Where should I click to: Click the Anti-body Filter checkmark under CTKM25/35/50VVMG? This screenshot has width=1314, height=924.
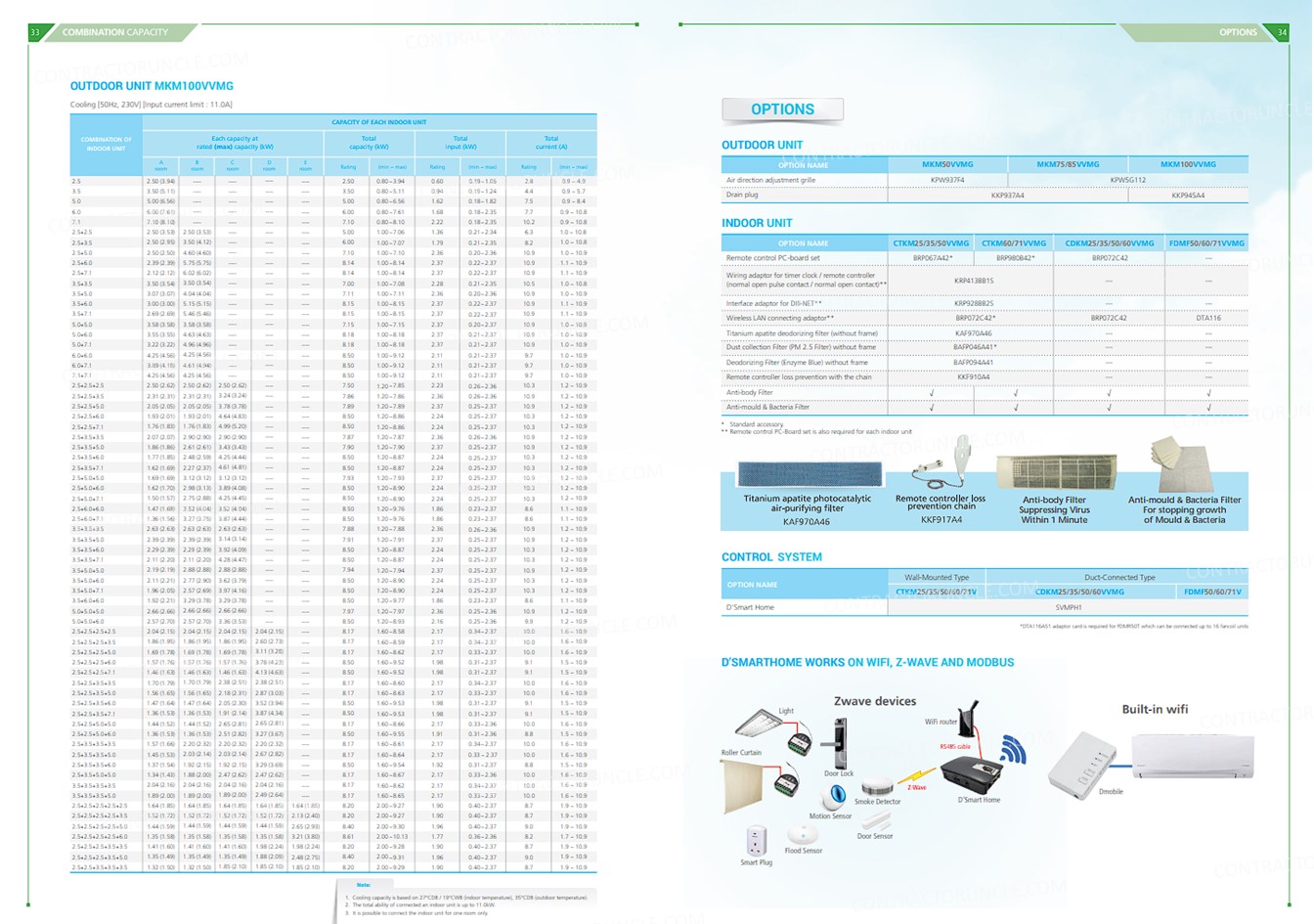(931, 392)
